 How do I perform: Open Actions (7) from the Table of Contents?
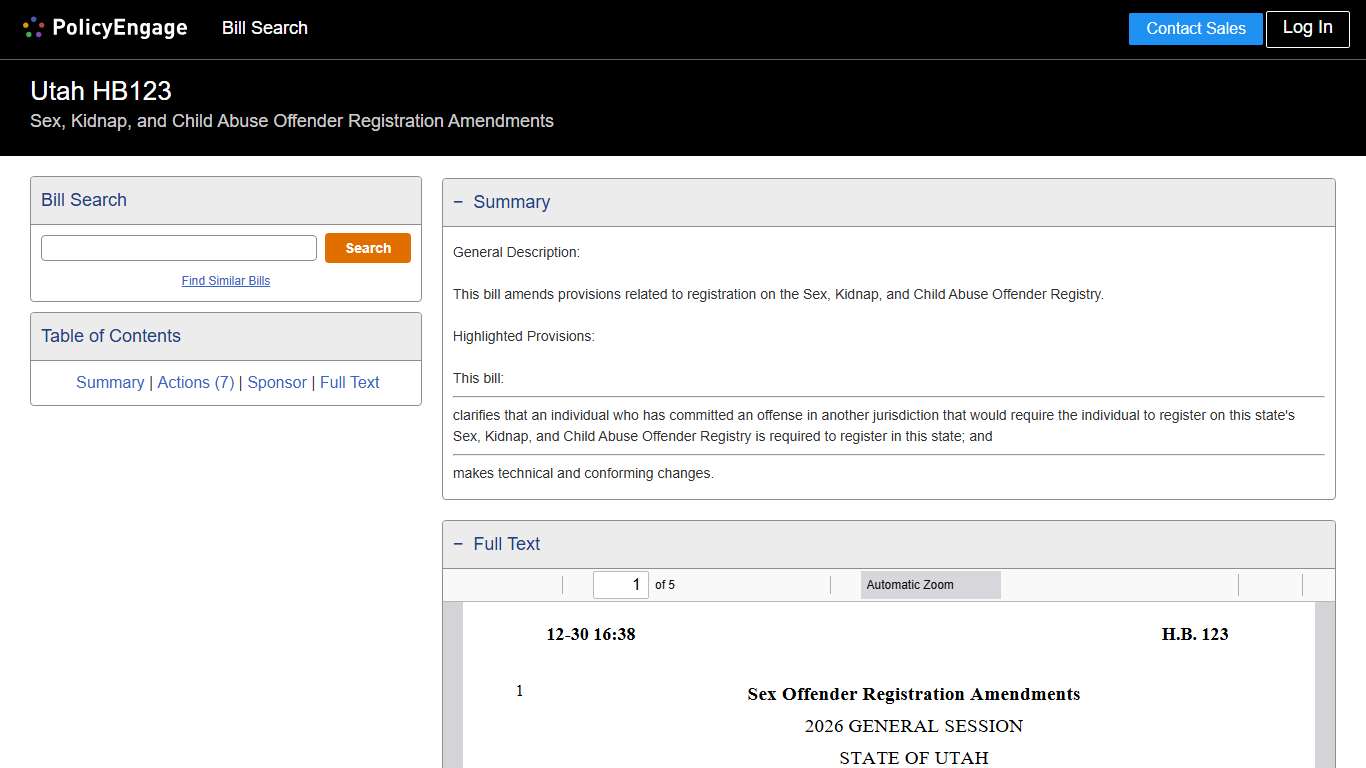coord(196,382)
